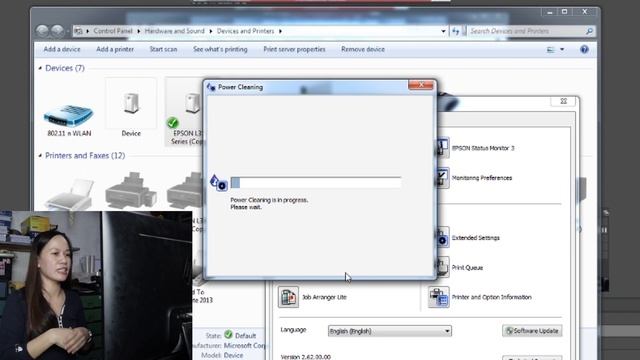Image resolution: width=640 pixels, height=360 pixels.
Task: Click the Power Cleaning title bar icon
Action: [x=211, y=87]
